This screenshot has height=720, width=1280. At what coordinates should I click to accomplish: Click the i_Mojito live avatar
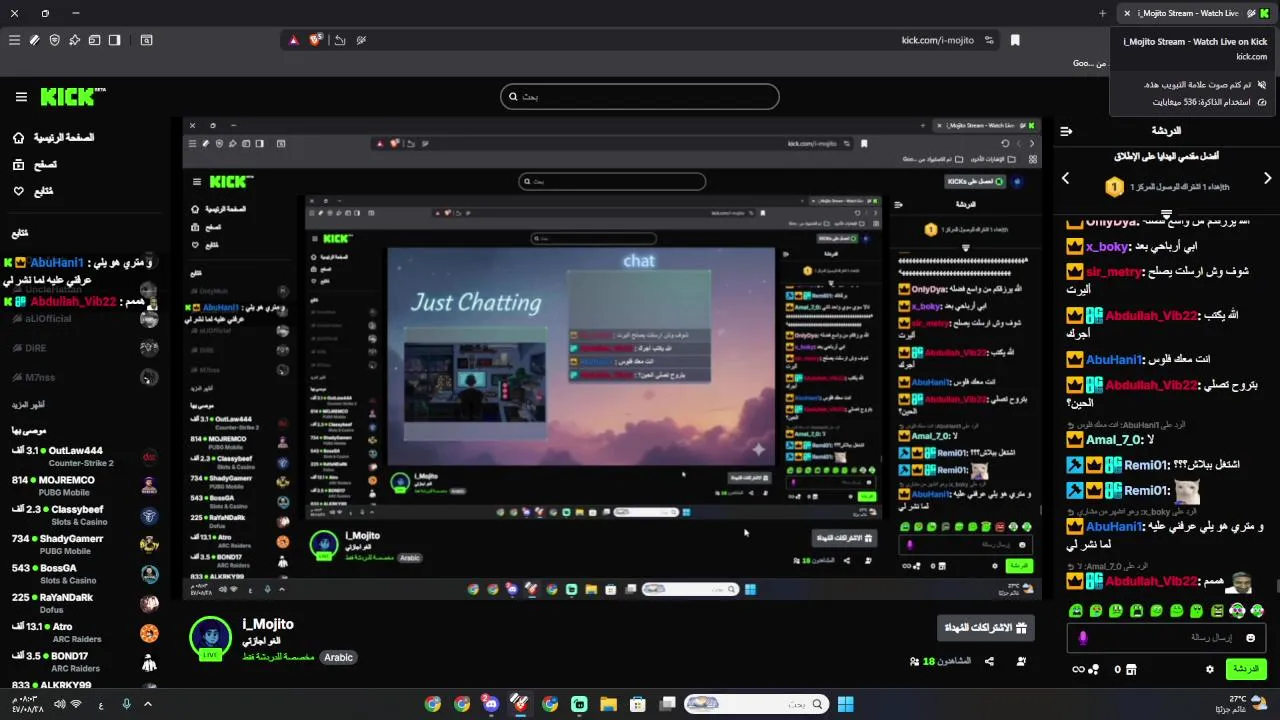coord(211,638)
